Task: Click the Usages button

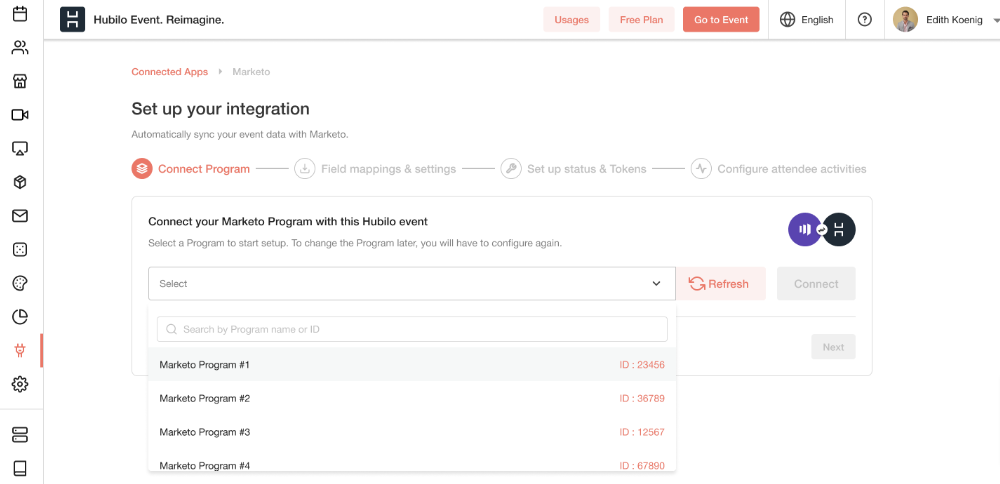Action: [x=571, y=20]
